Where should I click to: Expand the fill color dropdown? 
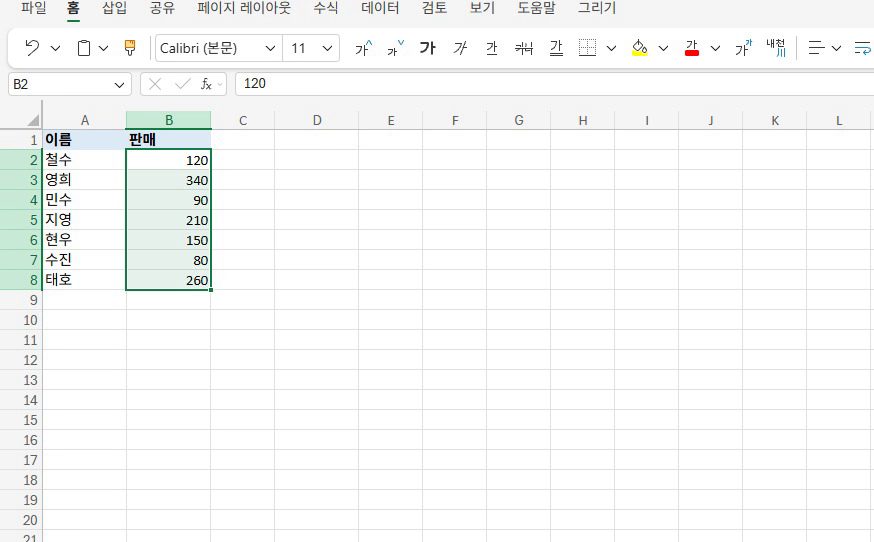(663, 49)
